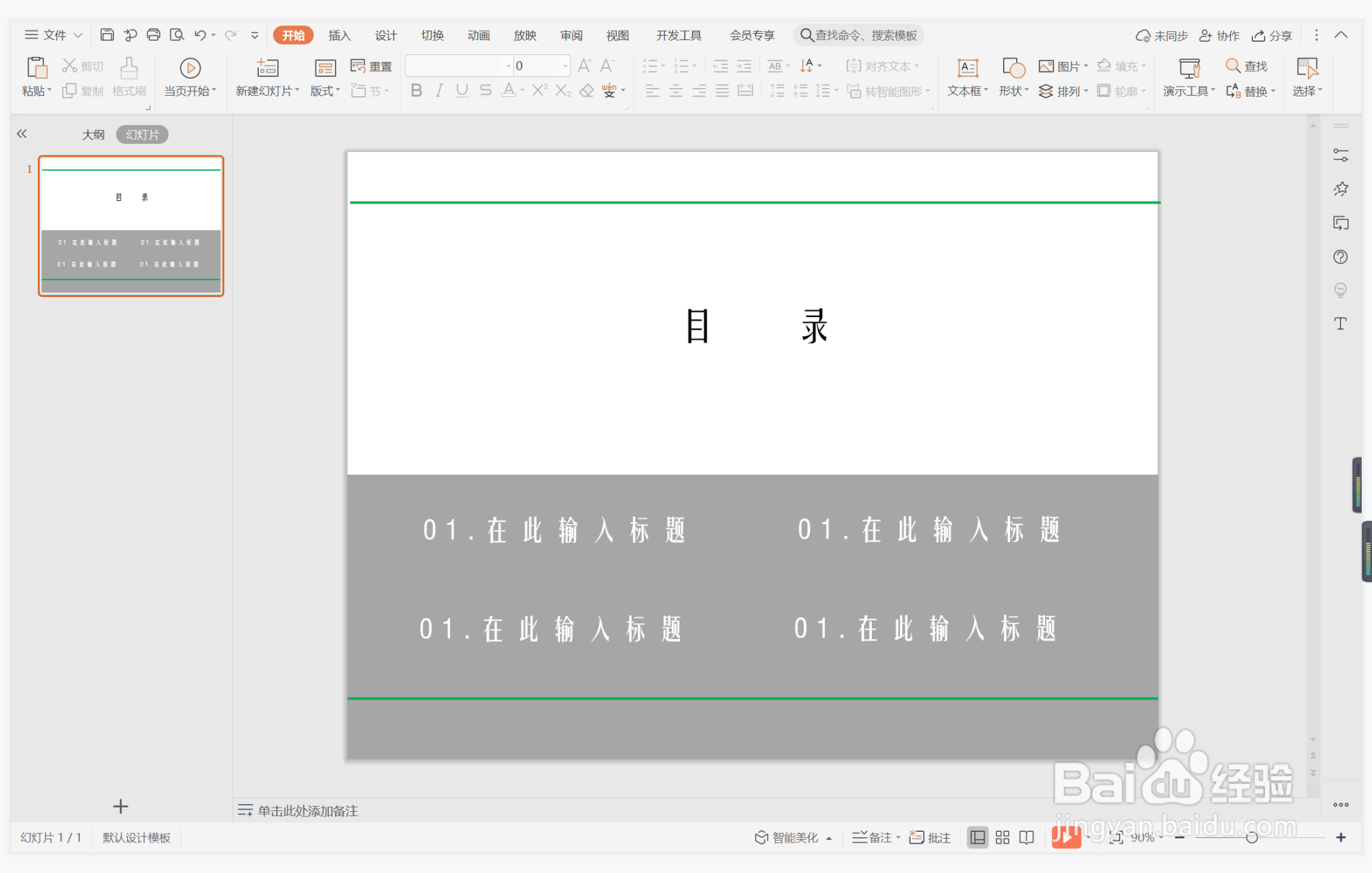Open the 版式 layout dropdown
Viewport: 1372px width, 873px height.
click(324, 90)
